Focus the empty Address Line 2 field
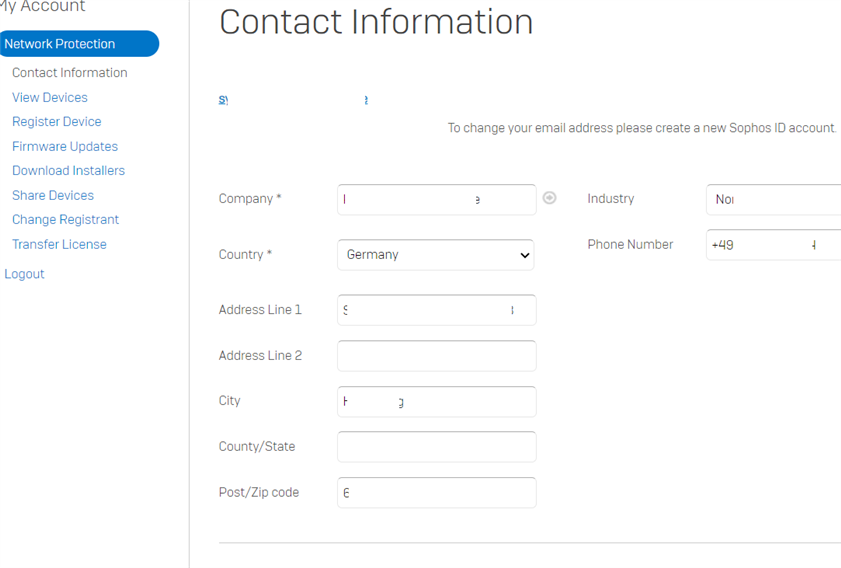 [437, 356]
